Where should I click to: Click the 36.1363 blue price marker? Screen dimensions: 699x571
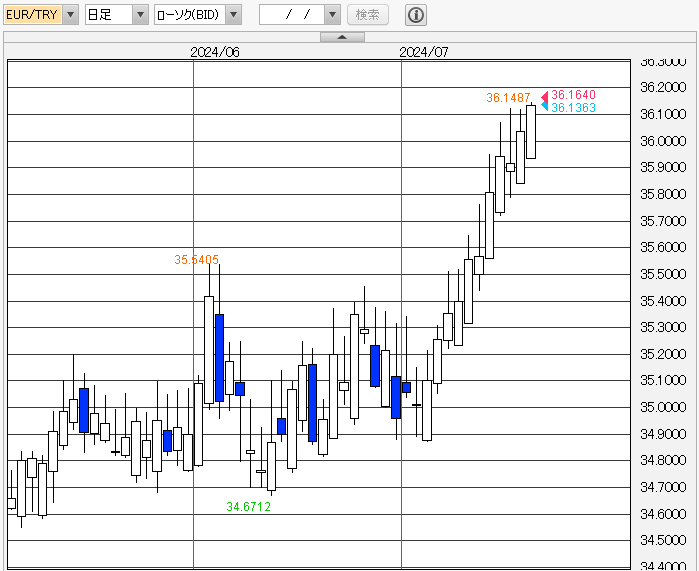[573, 107]
